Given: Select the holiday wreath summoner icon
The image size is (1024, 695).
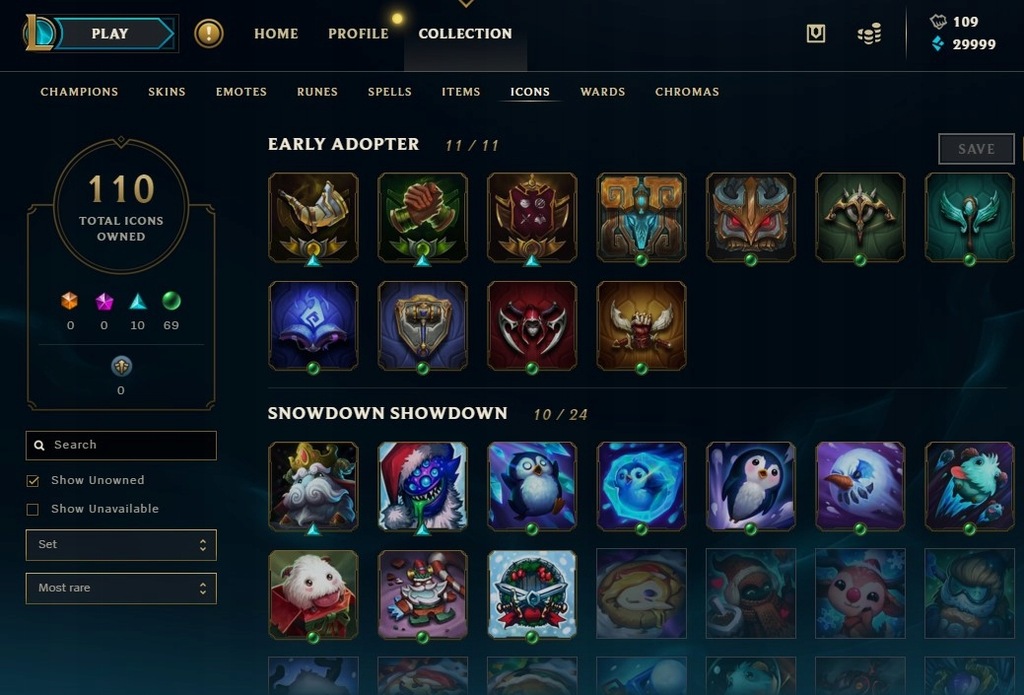Looking at the screenshot, I should [x=532, y=594].
